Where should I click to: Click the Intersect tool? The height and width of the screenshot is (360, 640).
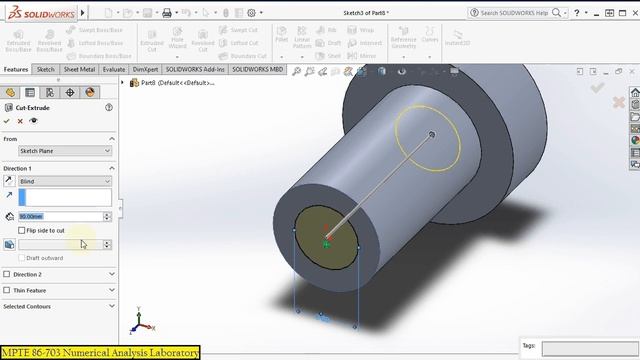pyautogui.click(x=364, y=43)
